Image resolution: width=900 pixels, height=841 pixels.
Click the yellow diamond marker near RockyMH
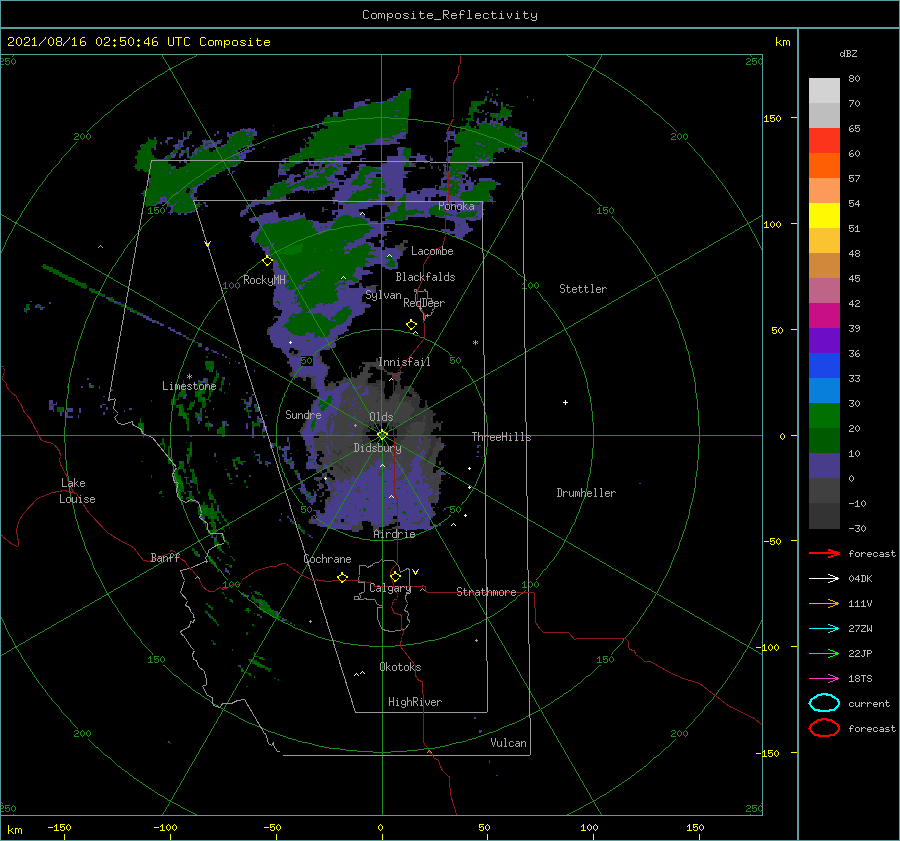[x=267, y=261]
